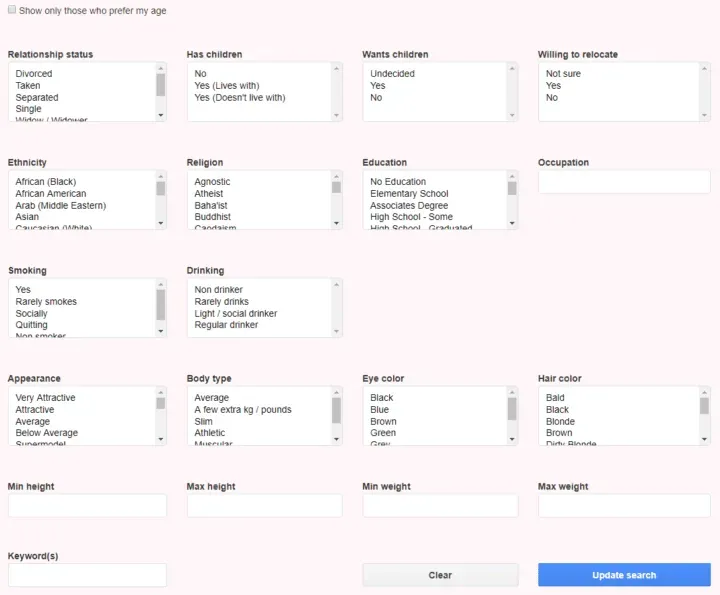The width and height of the screenshot is (720, 595).
Task: Pick 'Not sure' under Willing to relocate
Action: point(563,74)
